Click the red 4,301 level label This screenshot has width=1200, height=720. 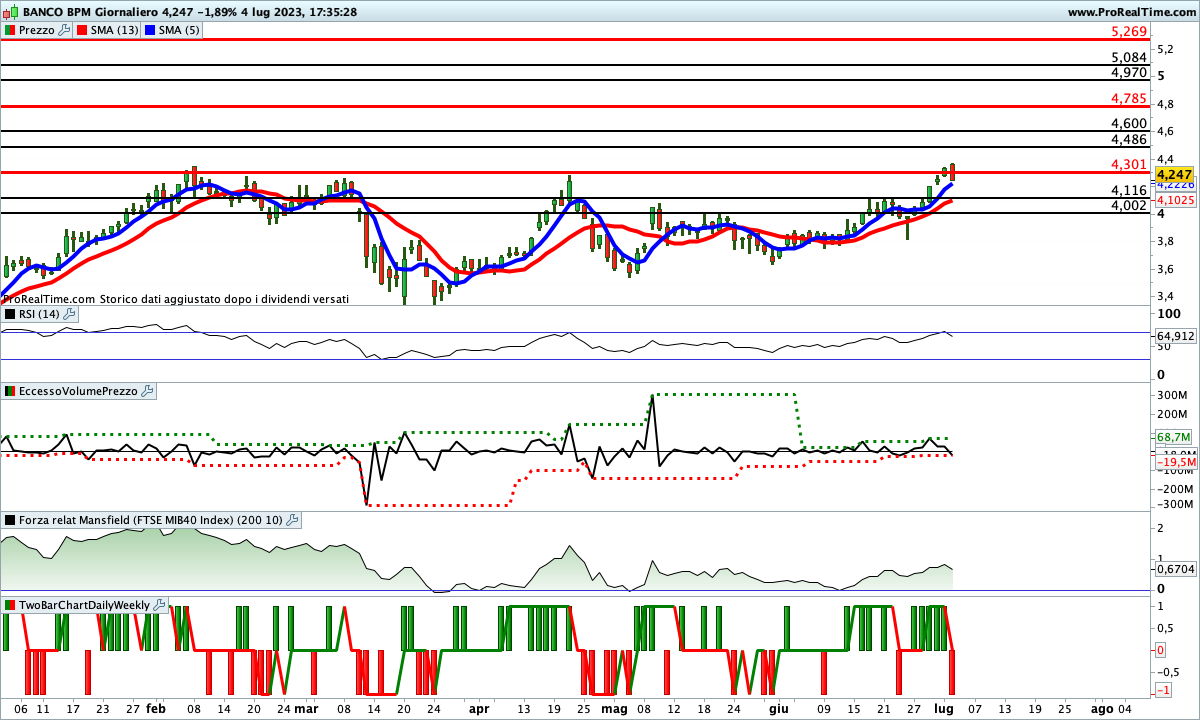(x=1129, y=164)
